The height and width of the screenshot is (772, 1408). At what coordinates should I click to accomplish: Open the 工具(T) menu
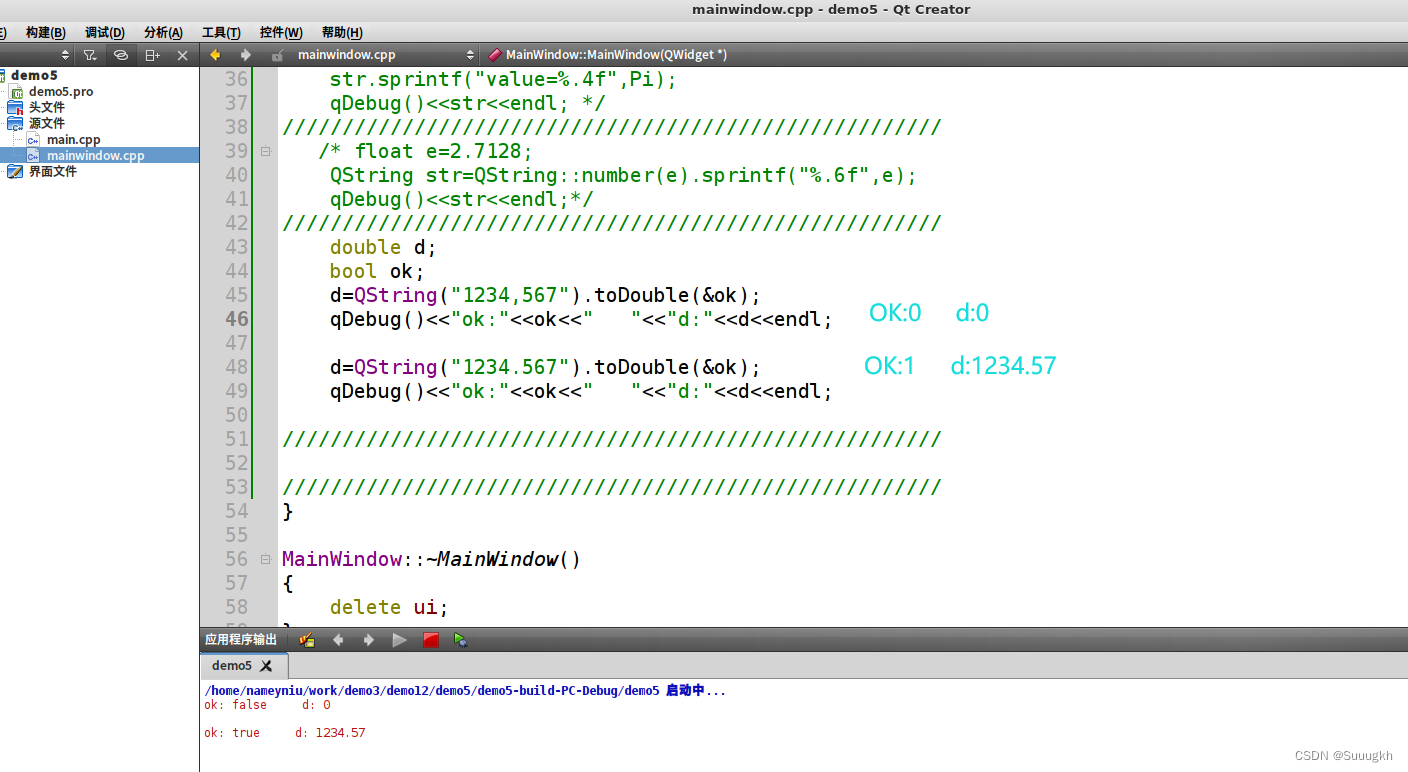point(222,33)
